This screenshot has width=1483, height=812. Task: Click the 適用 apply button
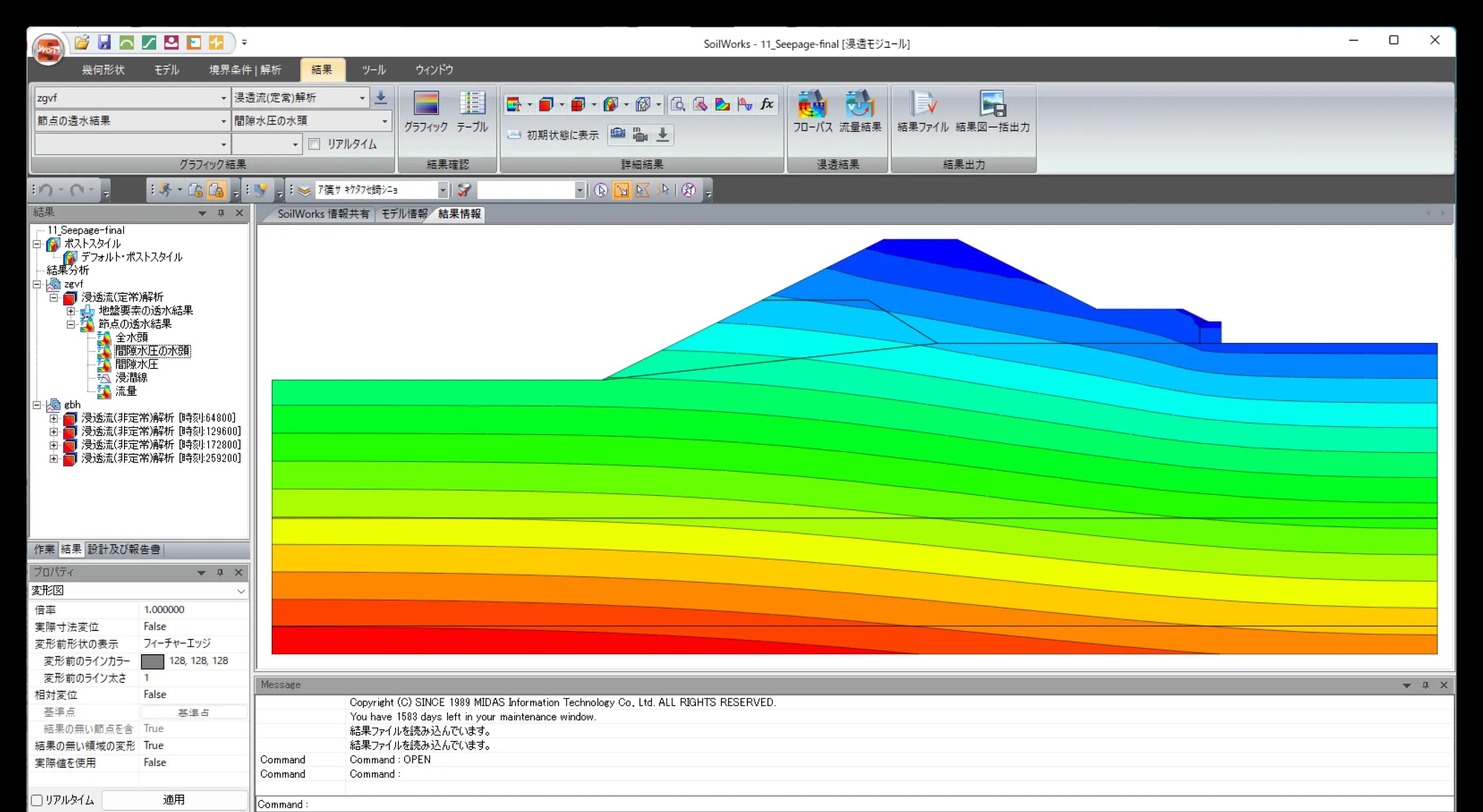pos(174,800)
